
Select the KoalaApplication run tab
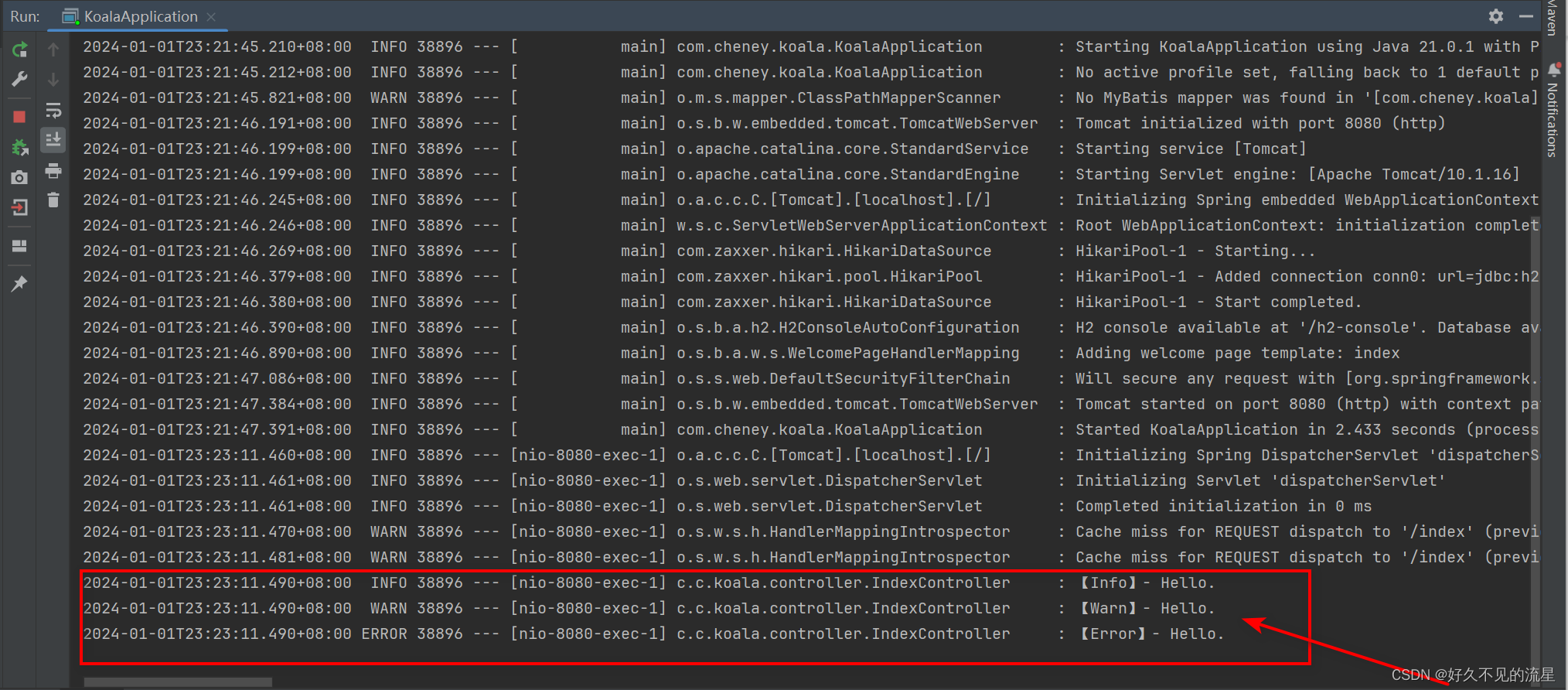140,16
